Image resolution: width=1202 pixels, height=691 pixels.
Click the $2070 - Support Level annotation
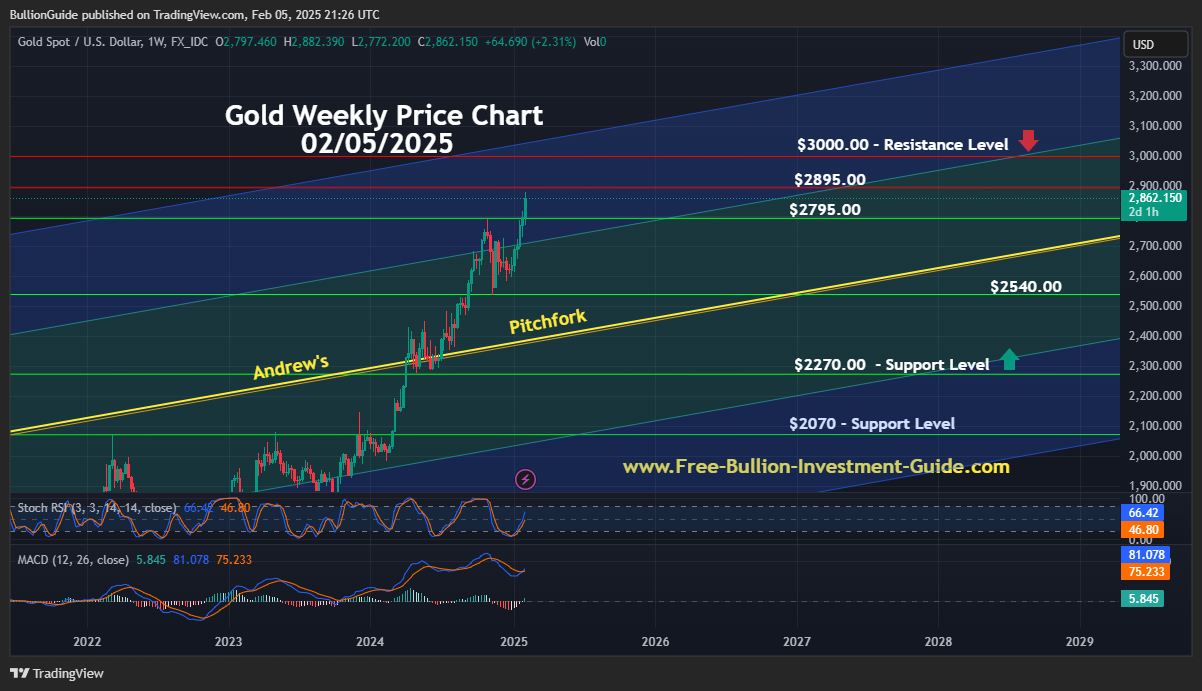coord(871,423)
